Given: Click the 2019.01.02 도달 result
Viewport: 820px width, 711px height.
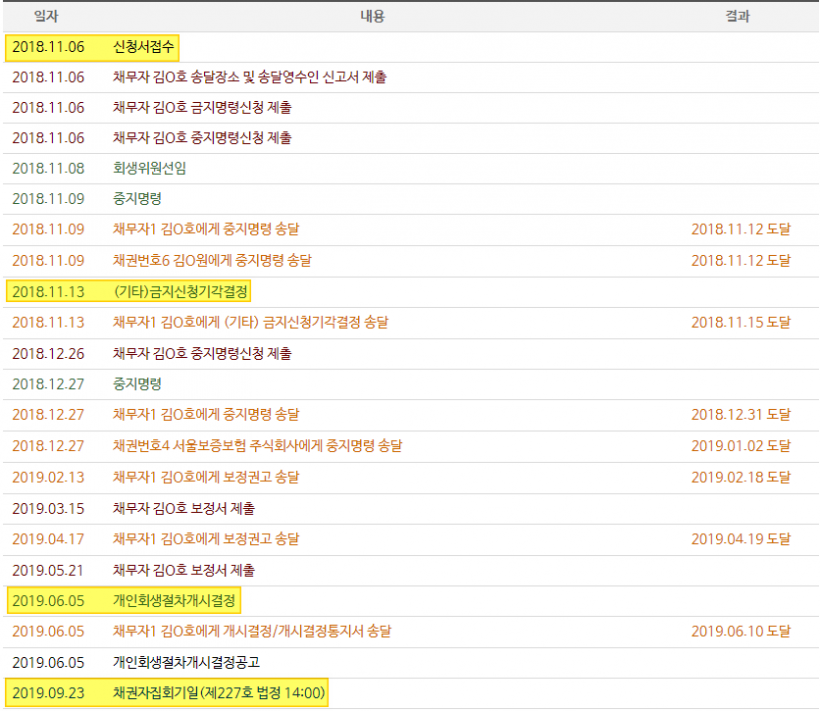Looking at the screenshot, I should [x=741, y=446].
